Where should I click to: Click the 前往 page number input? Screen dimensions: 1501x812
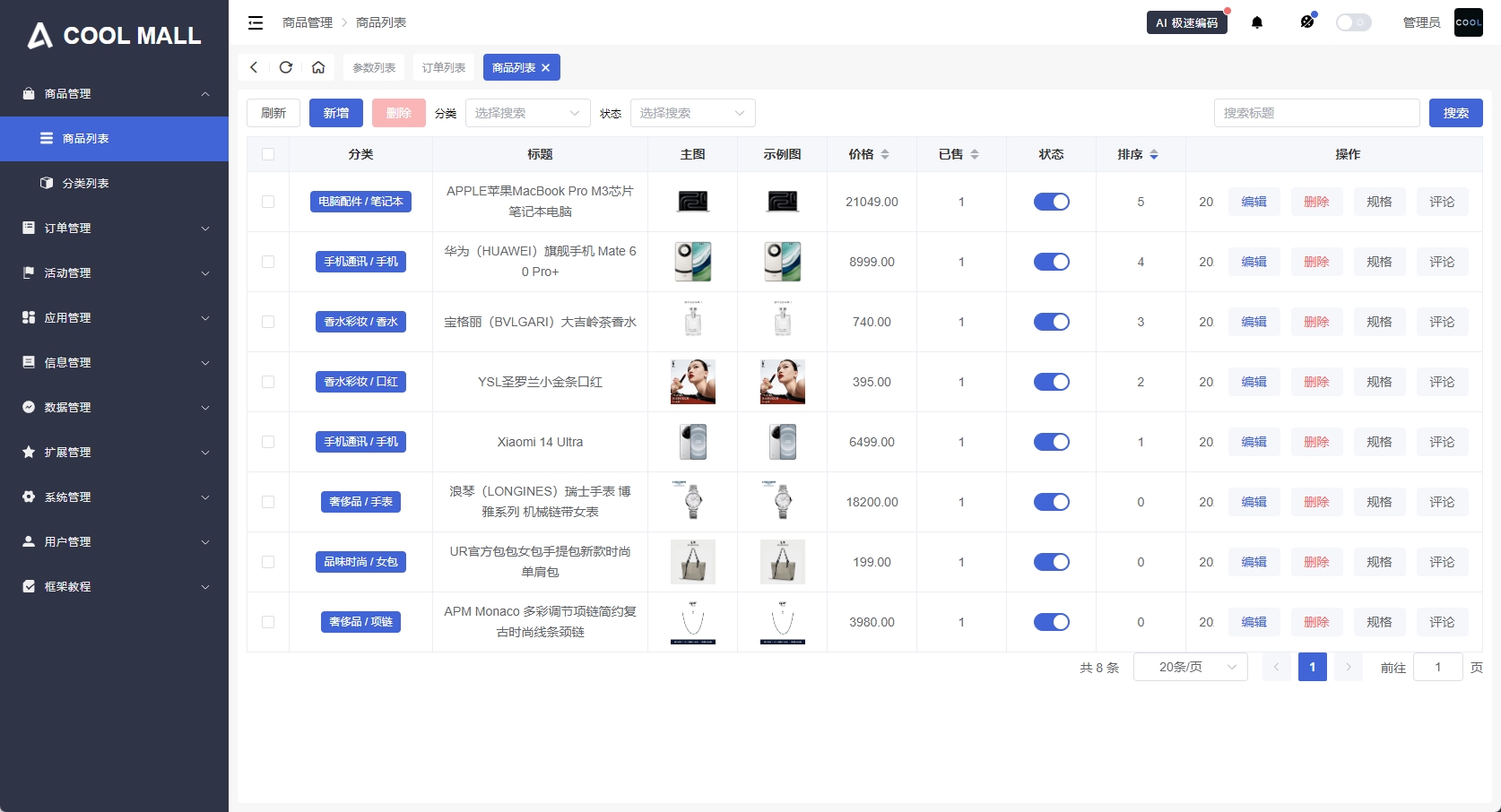[1438, 667]
